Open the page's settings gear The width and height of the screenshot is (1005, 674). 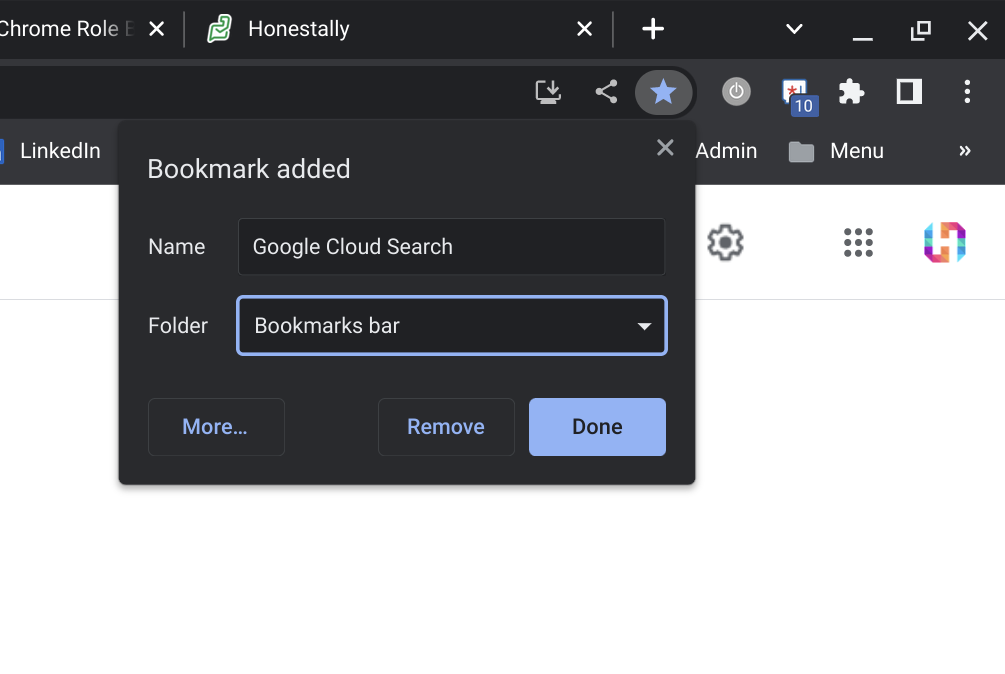tap(725, 242)
